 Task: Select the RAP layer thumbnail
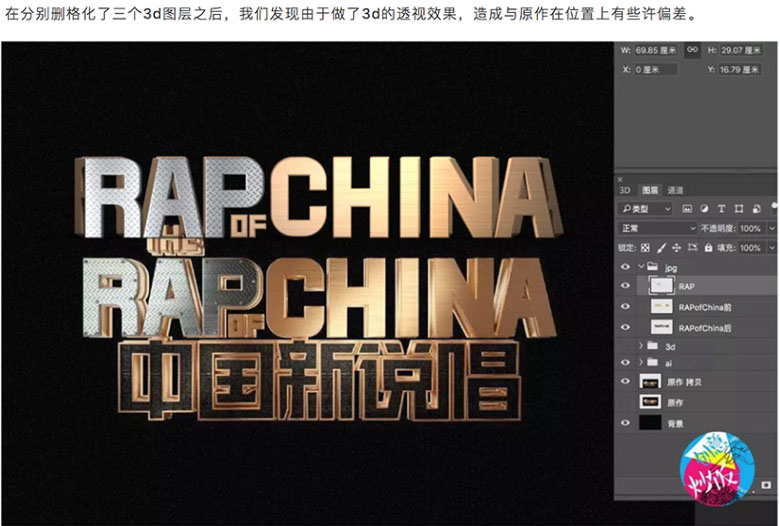[662, 286]
